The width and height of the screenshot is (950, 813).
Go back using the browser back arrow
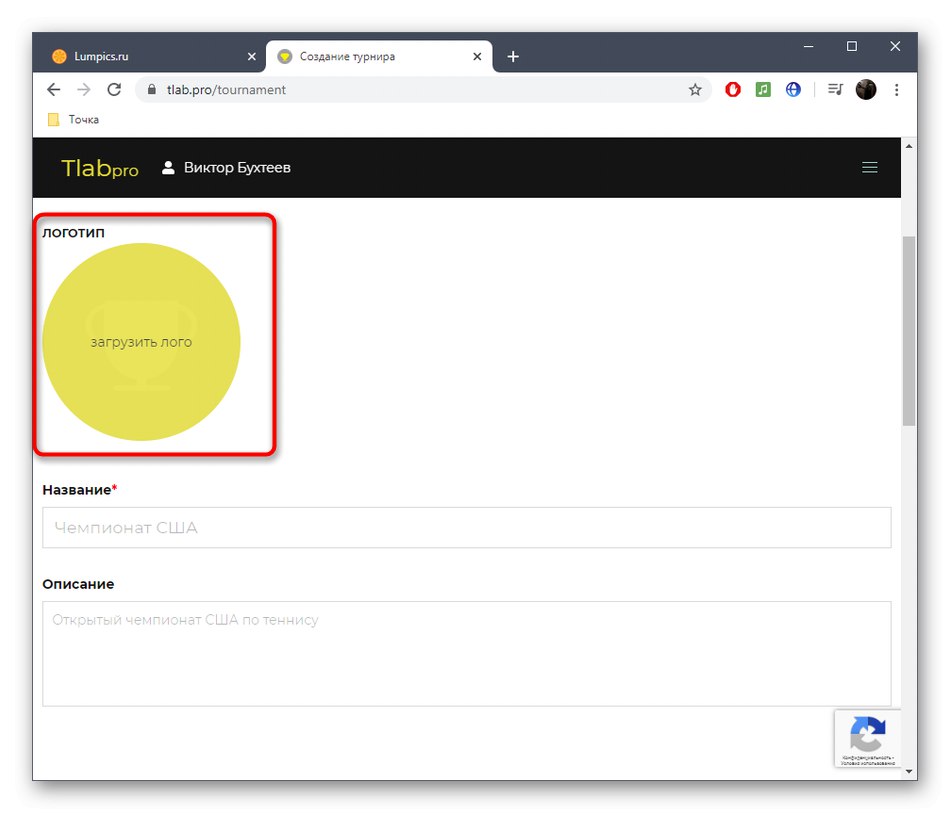pos(53,90)
